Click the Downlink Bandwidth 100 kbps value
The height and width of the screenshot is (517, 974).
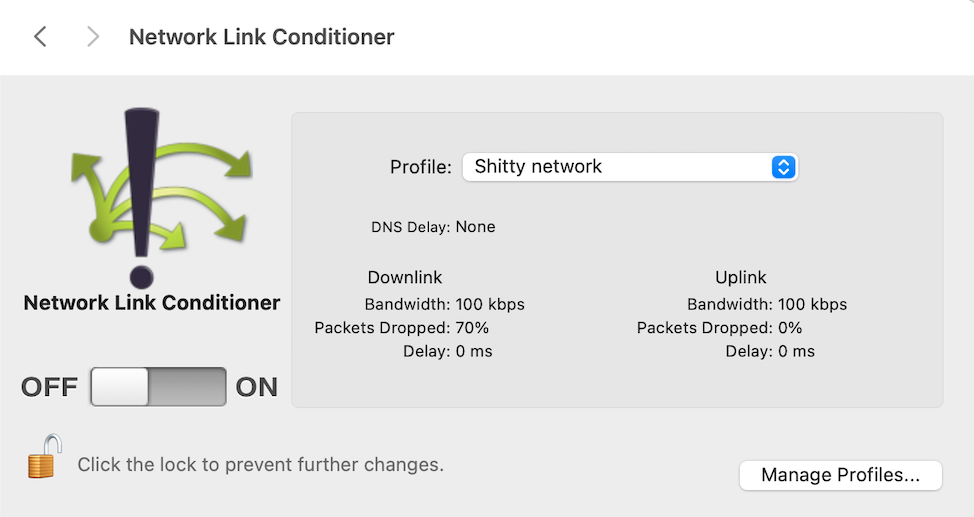(x=490, y=304)
